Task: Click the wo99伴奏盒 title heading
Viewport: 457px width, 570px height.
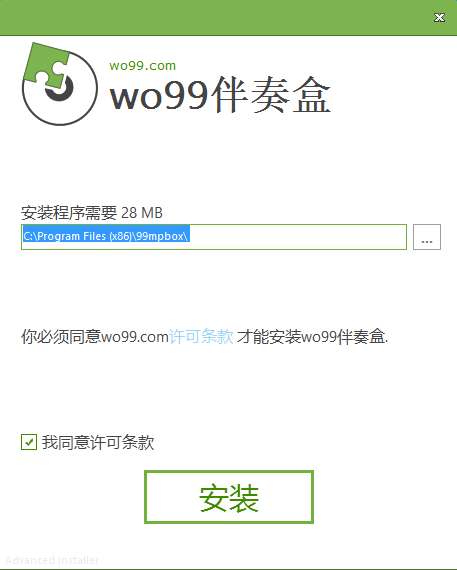Action: (220, 95)
